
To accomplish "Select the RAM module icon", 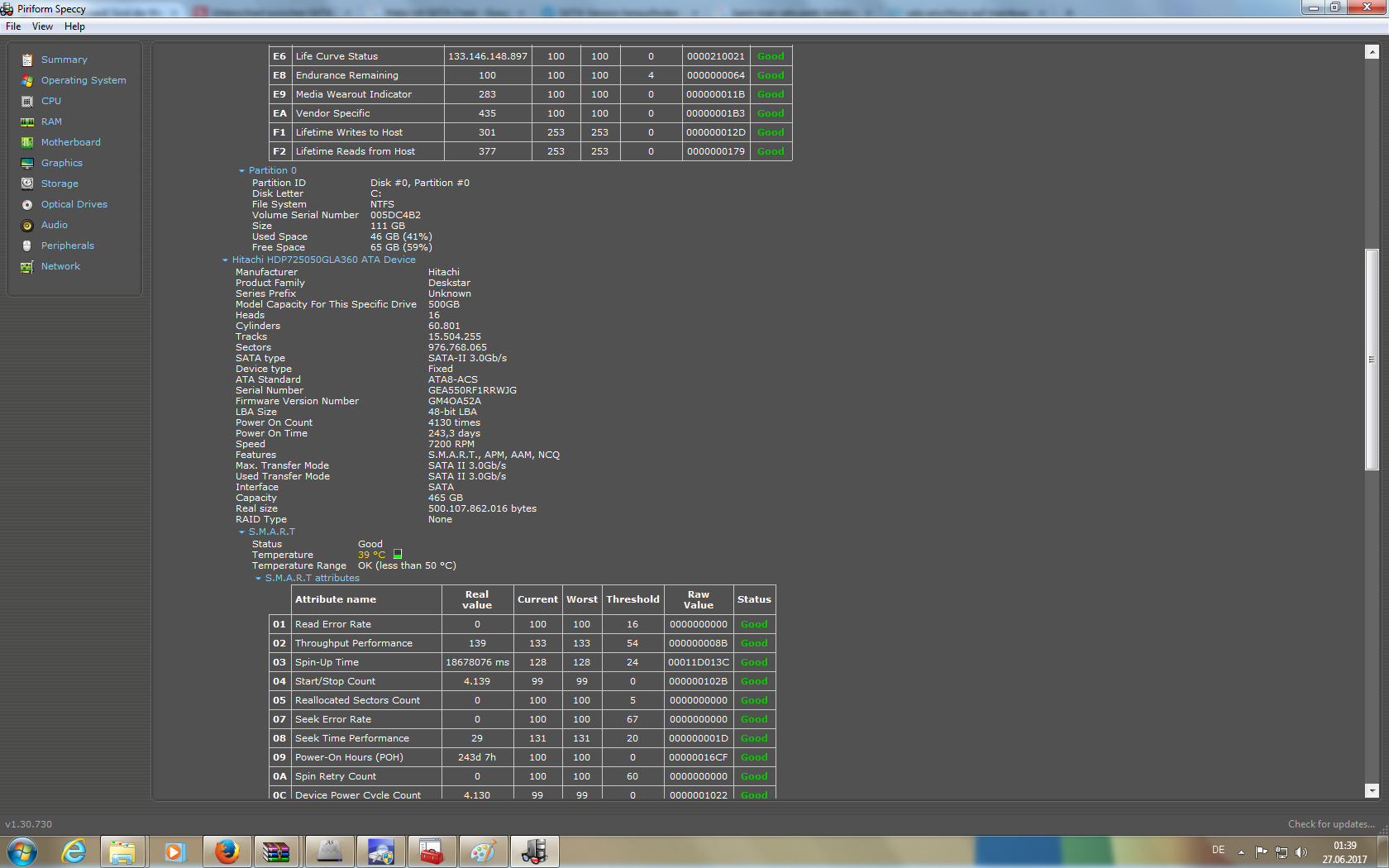I will pos(27,122).
